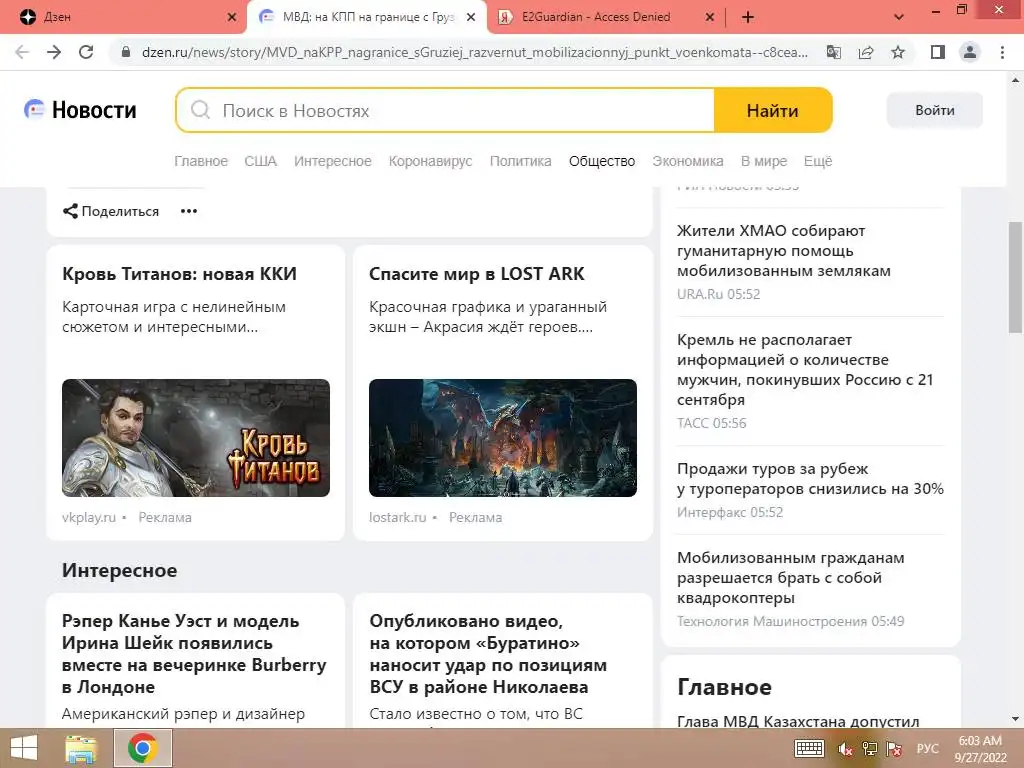Open the Спасите мир в LOST ARK ad title
Screen dimensions: 1024x768
(x=477, y=274)
